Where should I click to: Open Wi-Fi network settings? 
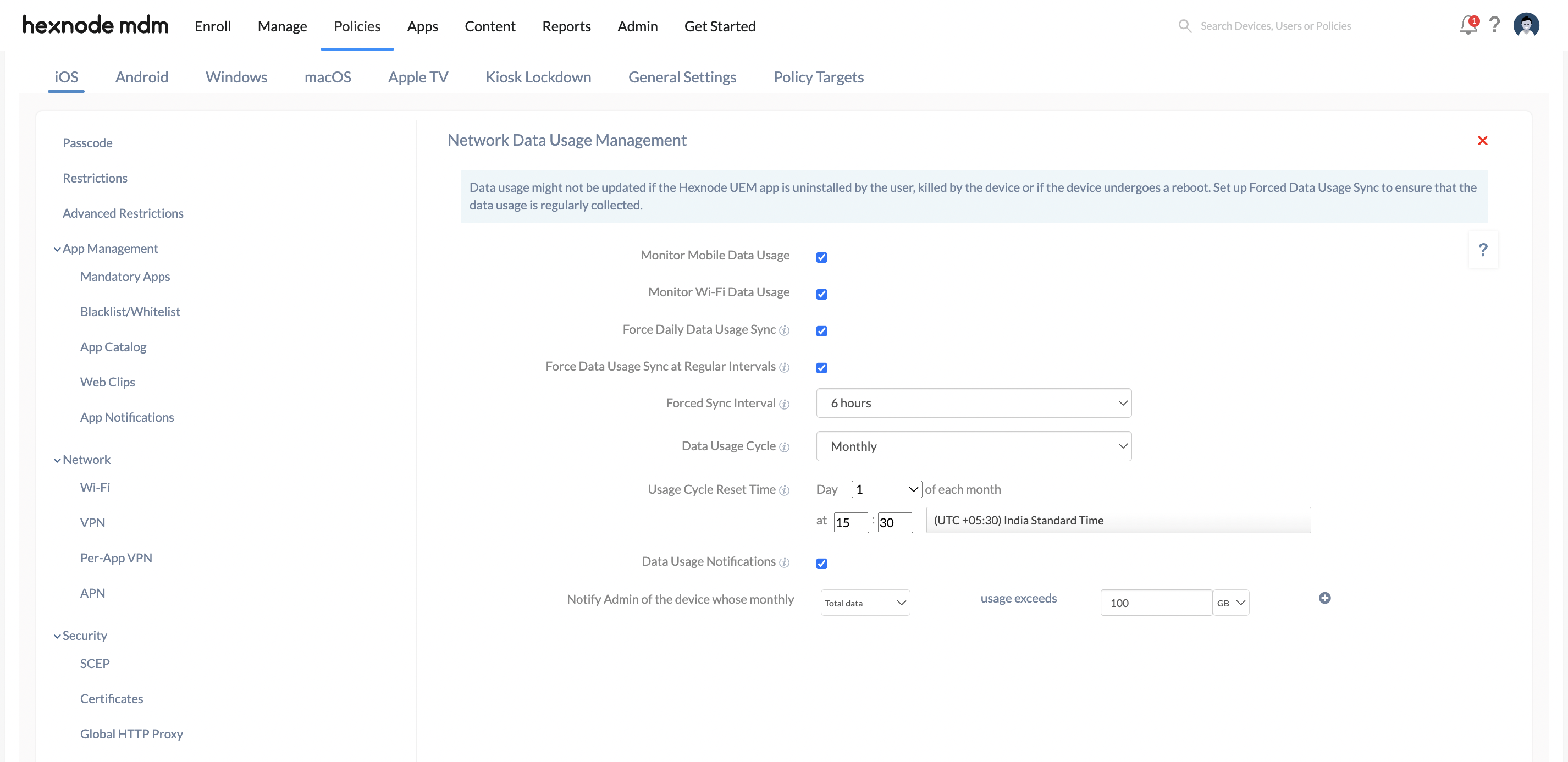95,488
